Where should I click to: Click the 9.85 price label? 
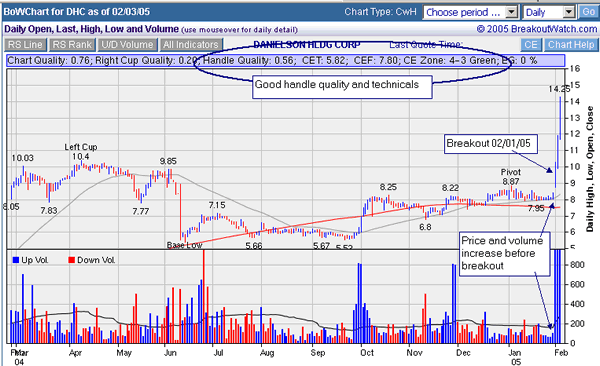tap(168, 161)
